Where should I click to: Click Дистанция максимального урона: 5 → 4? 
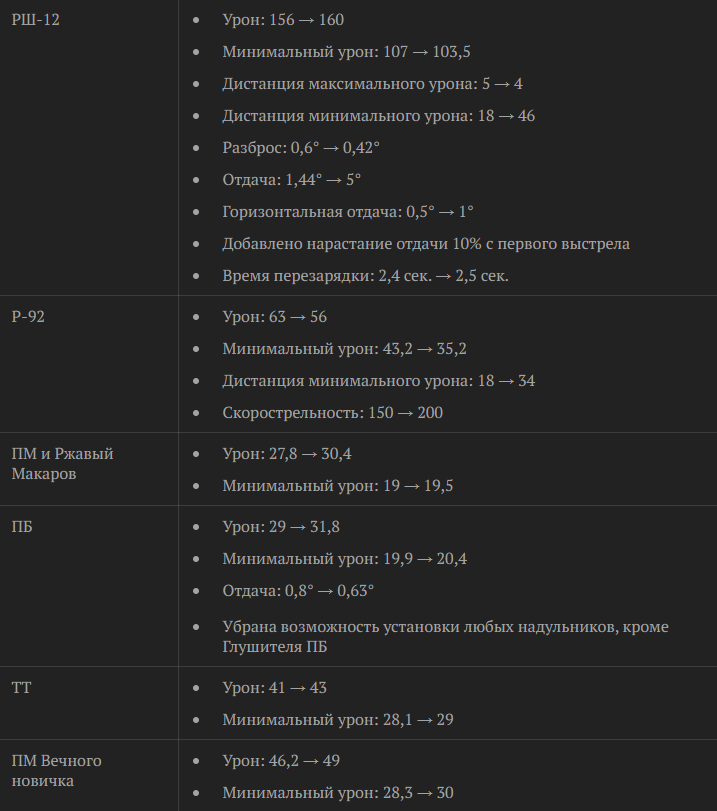coord(372,84)
